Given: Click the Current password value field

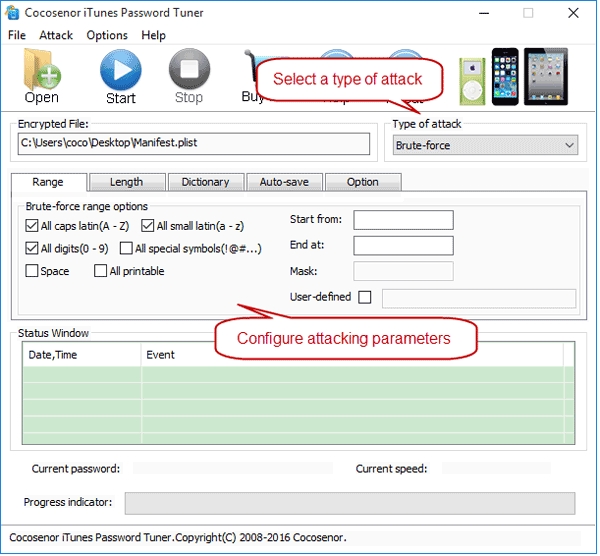Looking at the screenshot, I should point(233,468).
